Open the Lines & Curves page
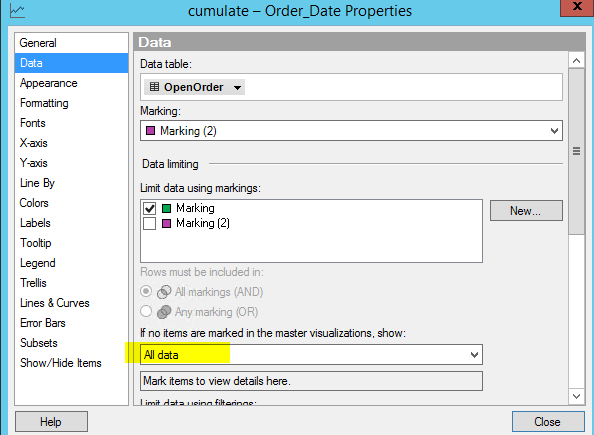The image size is (594, 435). click(x=55, y=303)
